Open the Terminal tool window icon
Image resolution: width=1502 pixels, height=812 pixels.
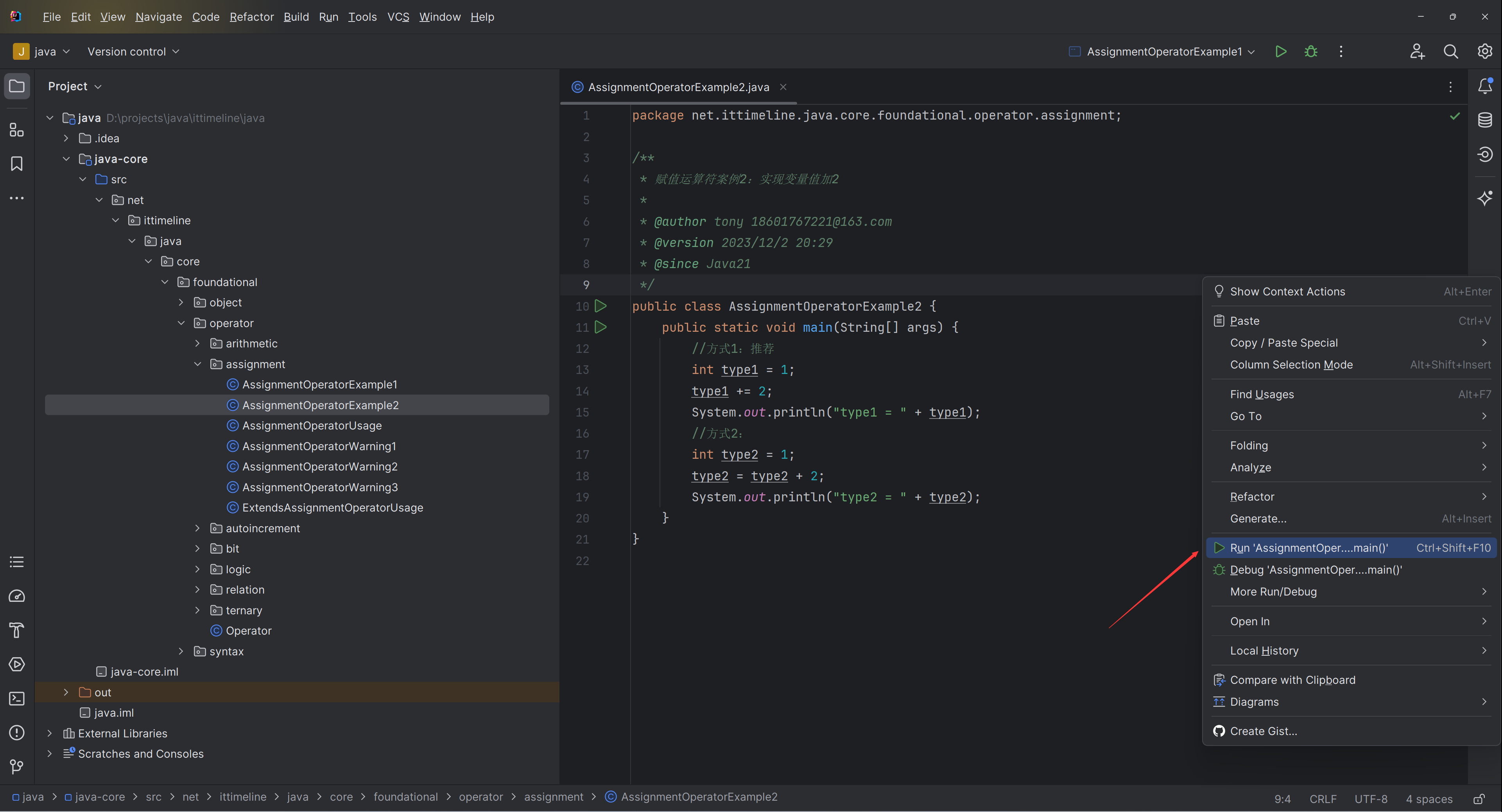[x=17, y=698]
